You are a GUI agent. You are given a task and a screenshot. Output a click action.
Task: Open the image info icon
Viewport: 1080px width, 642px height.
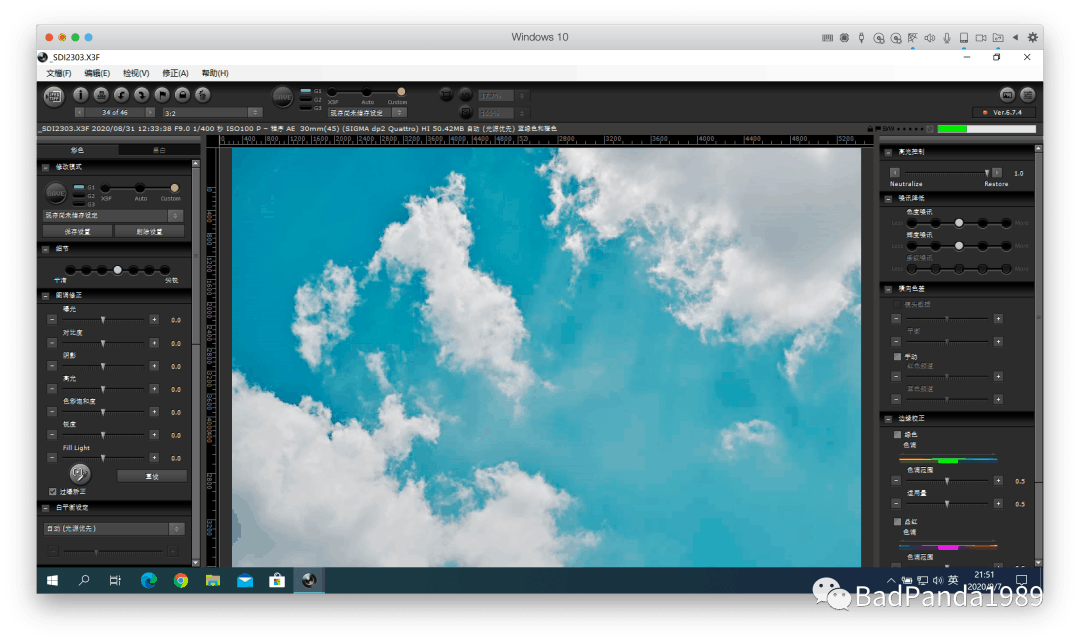(81, 95)
